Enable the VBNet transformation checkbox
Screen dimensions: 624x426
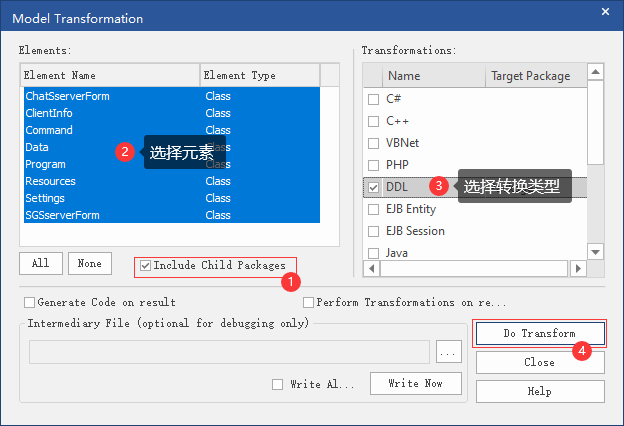(373, 143)
